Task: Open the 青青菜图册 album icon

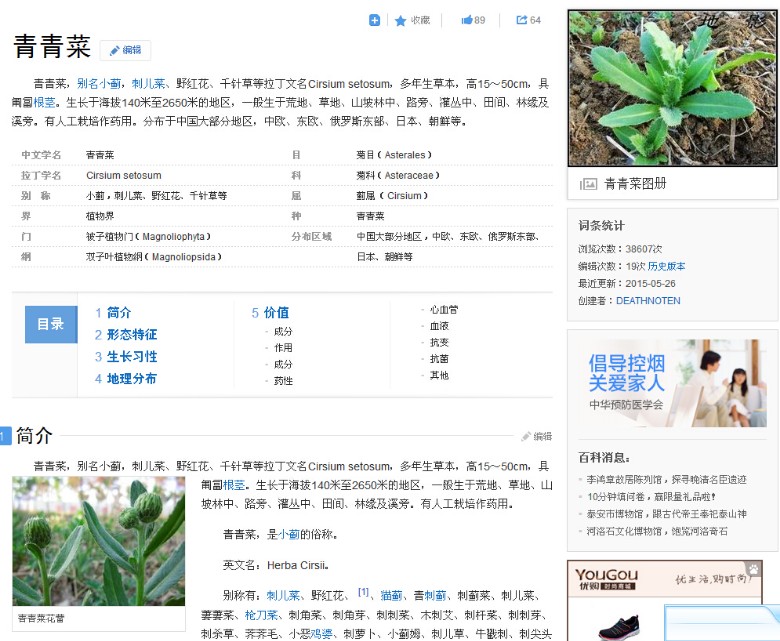Action: tap(588, 184)
